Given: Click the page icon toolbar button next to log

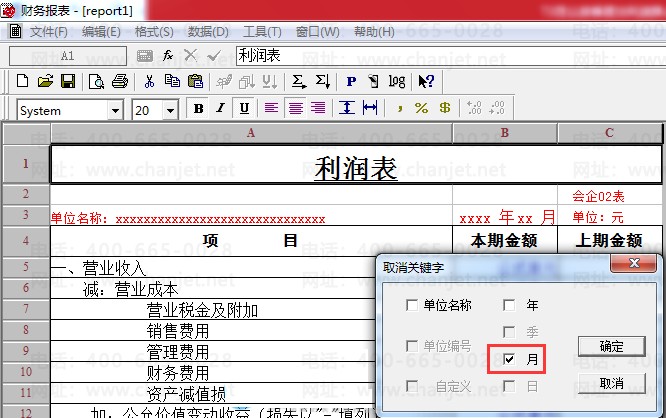Looking at the screenshot, I should pyautogui.click(x=373, y=81).
